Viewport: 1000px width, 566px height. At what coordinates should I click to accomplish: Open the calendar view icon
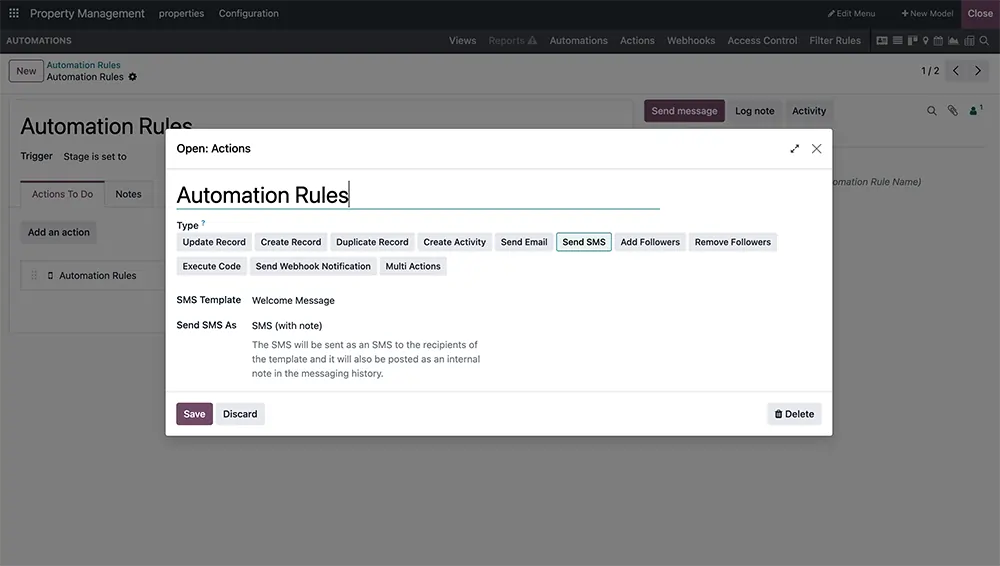[938, 40]
